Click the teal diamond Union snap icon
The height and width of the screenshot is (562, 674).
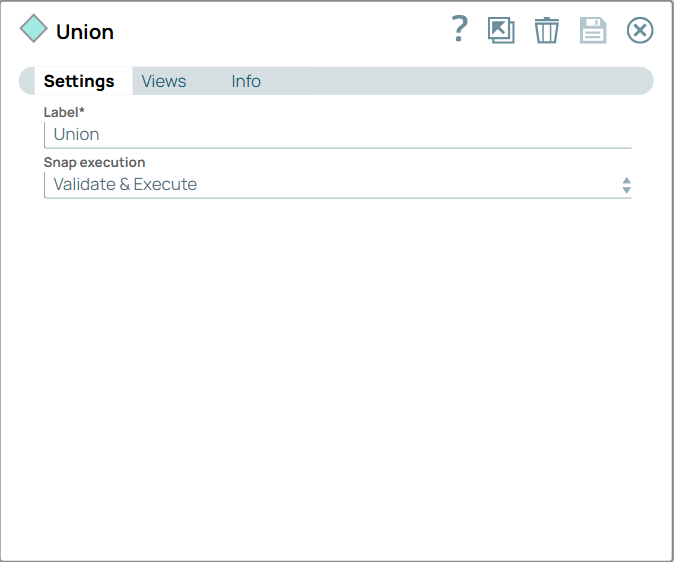click(x=34, y=29)
